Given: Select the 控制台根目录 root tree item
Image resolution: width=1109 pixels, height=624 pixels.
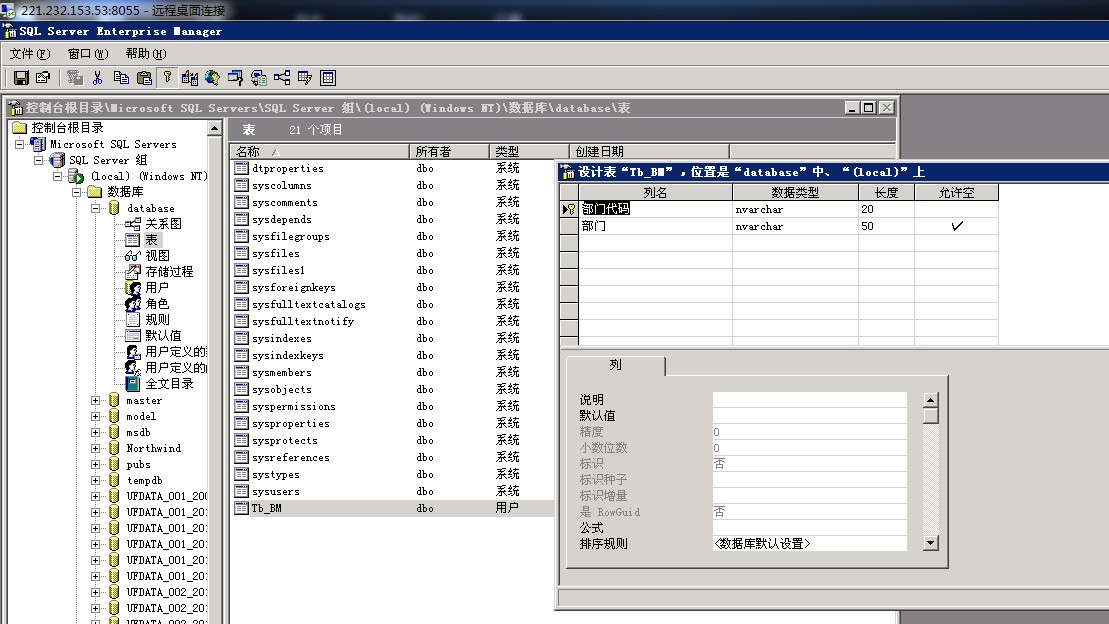Looking at the screenshot, I should 67,127.
